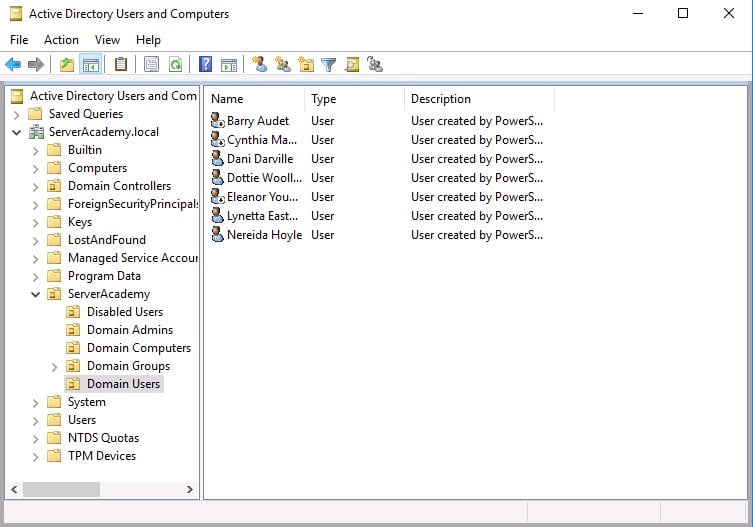753x527 pixels.
Task: Select the LostAndFound container
Action: click(107, 240)
